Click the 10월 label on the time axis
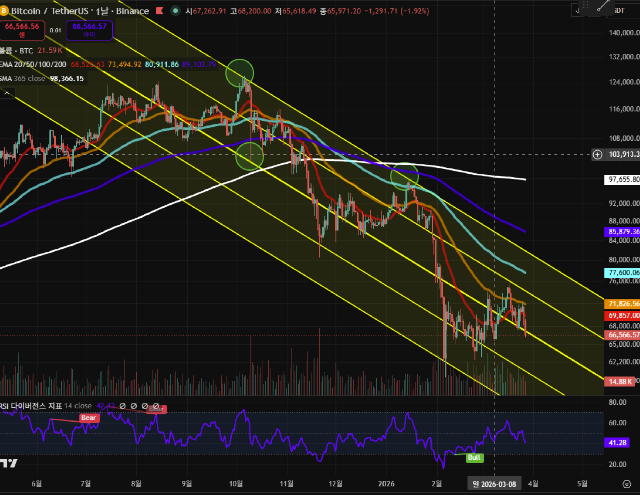The width and height of the screenshot is (640, 495). click(236, 484)
